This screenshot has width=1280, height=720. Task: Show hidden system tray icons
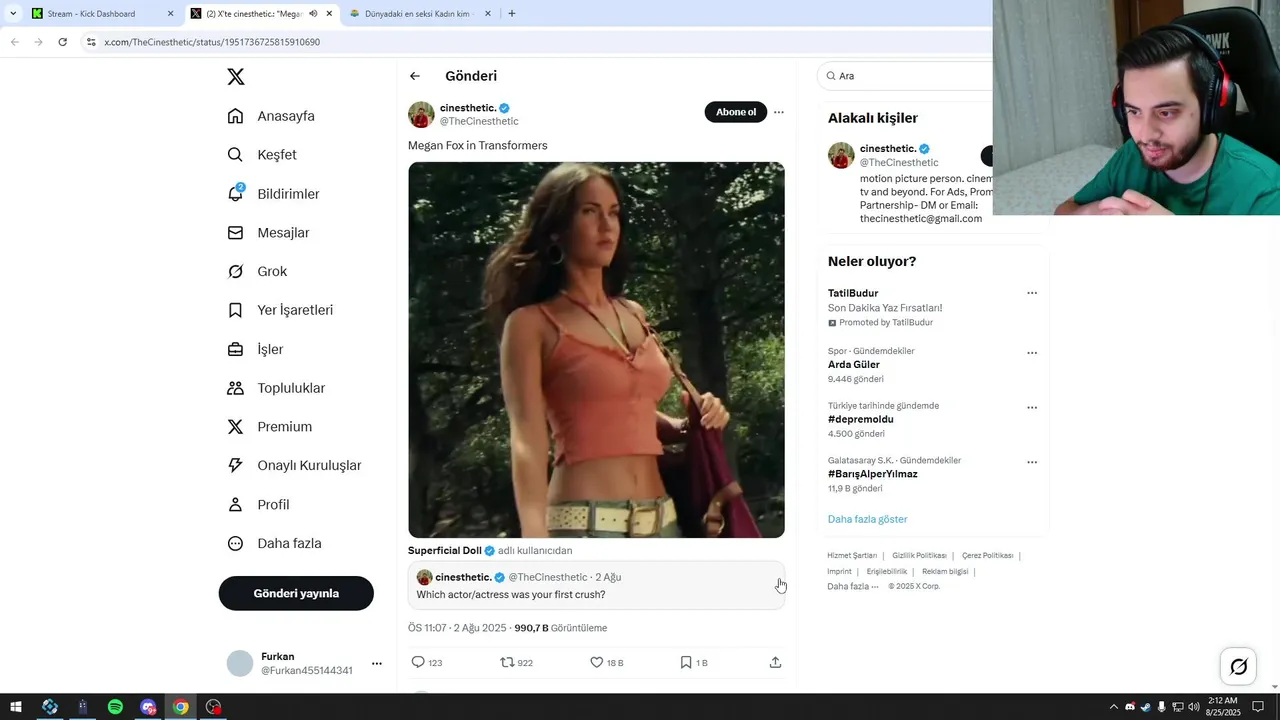(x=1113, y=707)
